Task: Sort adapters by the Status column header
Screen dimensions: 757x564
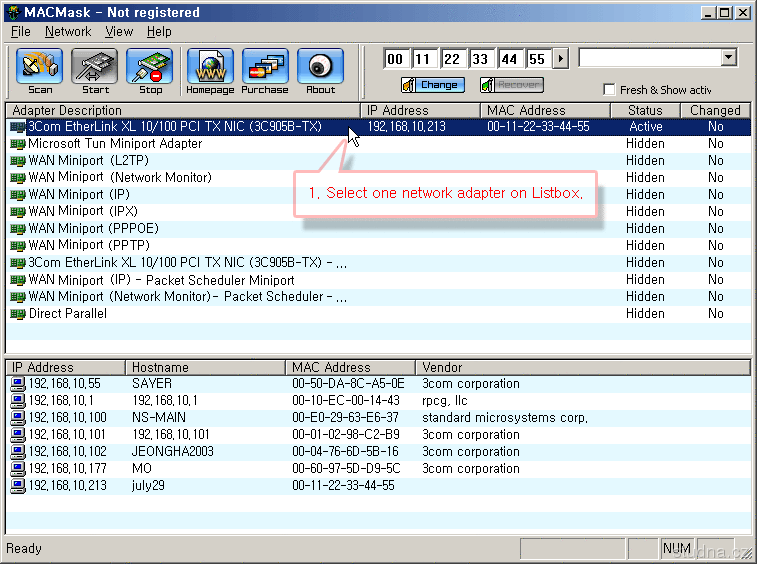Action: 645,110
